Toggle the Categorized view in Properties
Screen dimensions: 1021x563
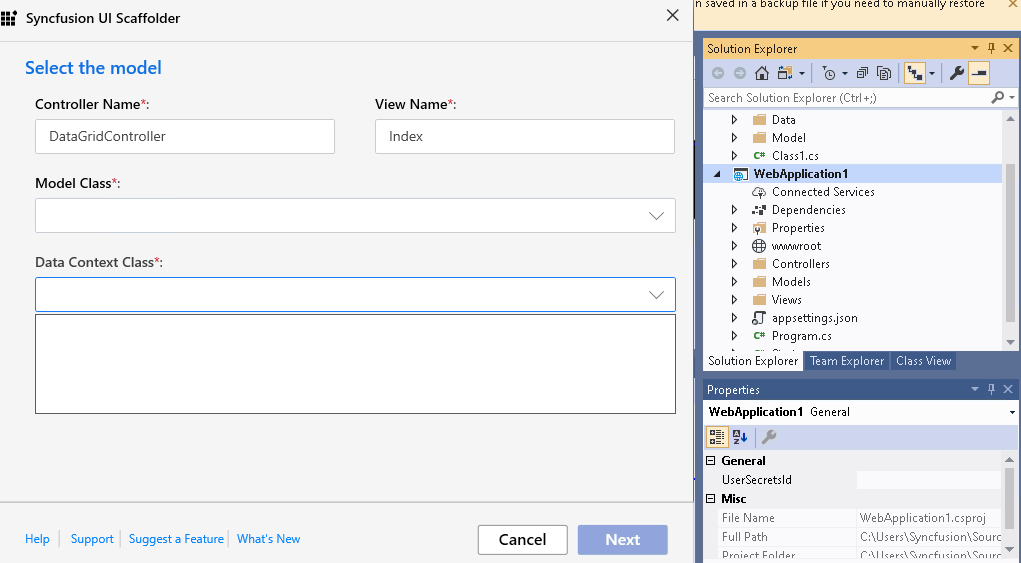click(x=717, y=437)
